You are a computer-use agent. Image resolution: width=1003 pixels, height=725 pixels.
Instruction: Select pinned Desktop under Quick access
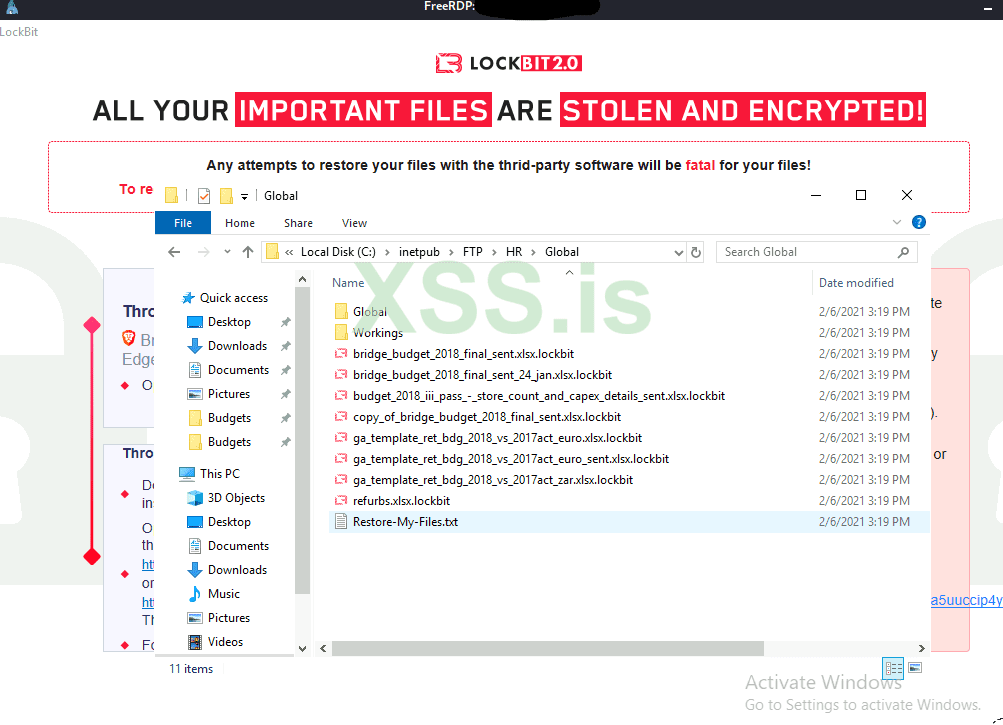[229, 322]
